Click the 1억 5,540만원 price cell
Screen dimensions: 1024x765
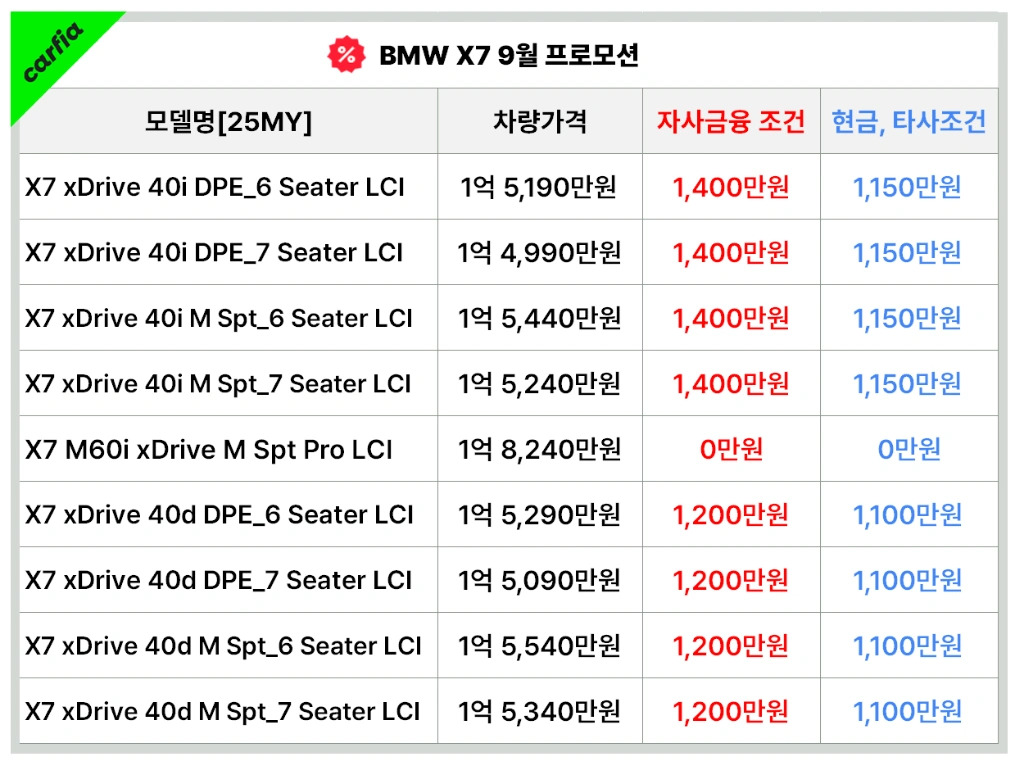click(540, 646)
